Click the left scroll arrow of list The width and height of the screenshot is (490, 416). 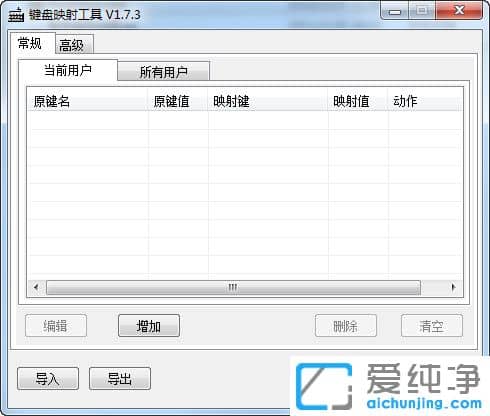(36, 287)
